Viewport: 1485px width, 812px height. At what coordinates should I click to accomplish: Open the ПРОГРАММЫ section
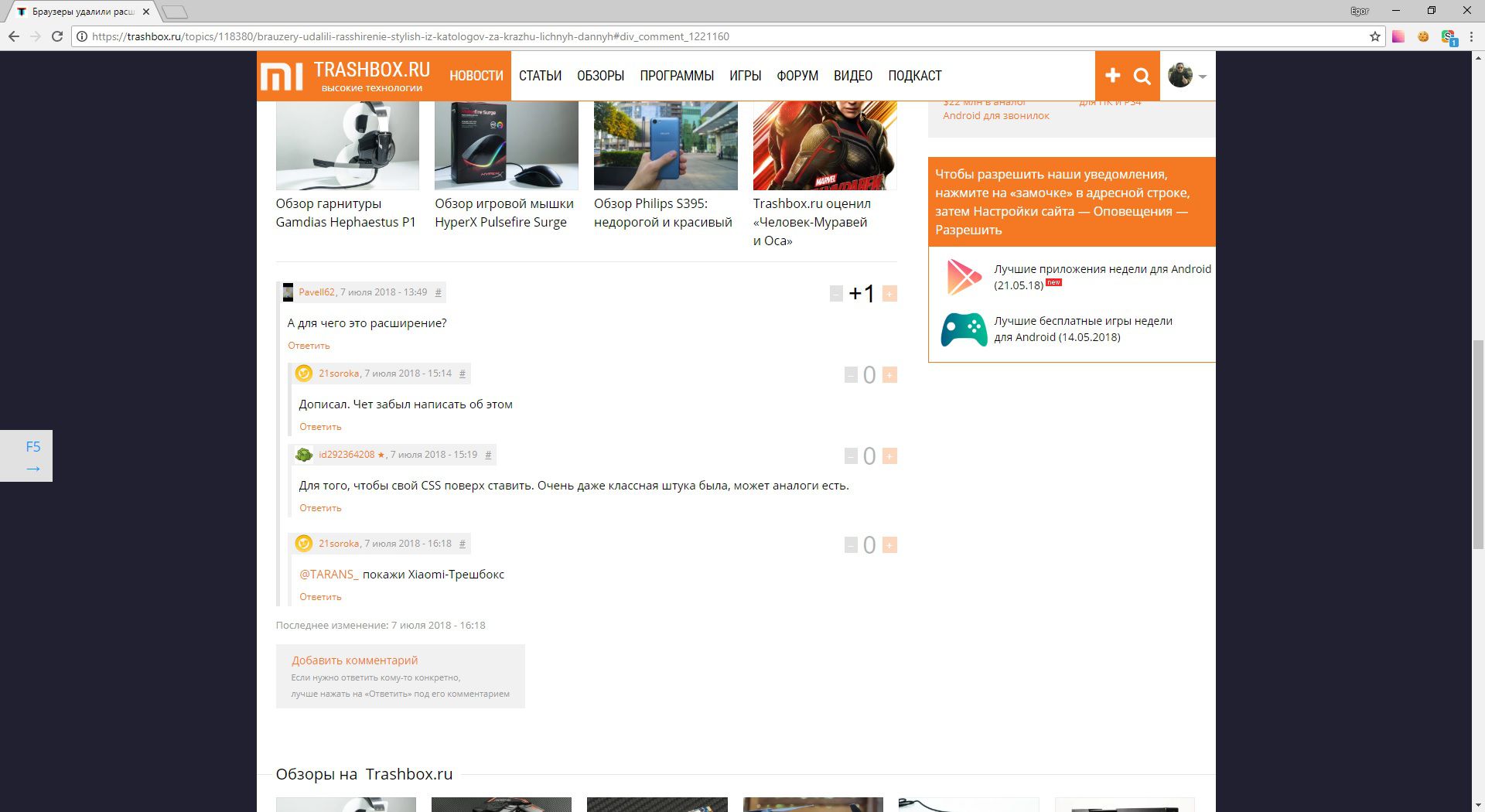tap(677, 76)
